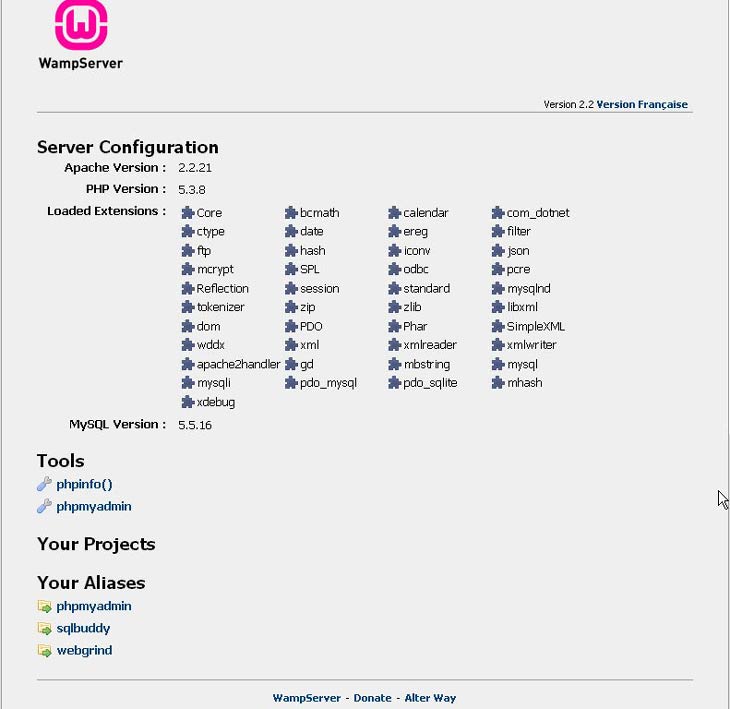Open the webgrind alias link

[84, 650]
